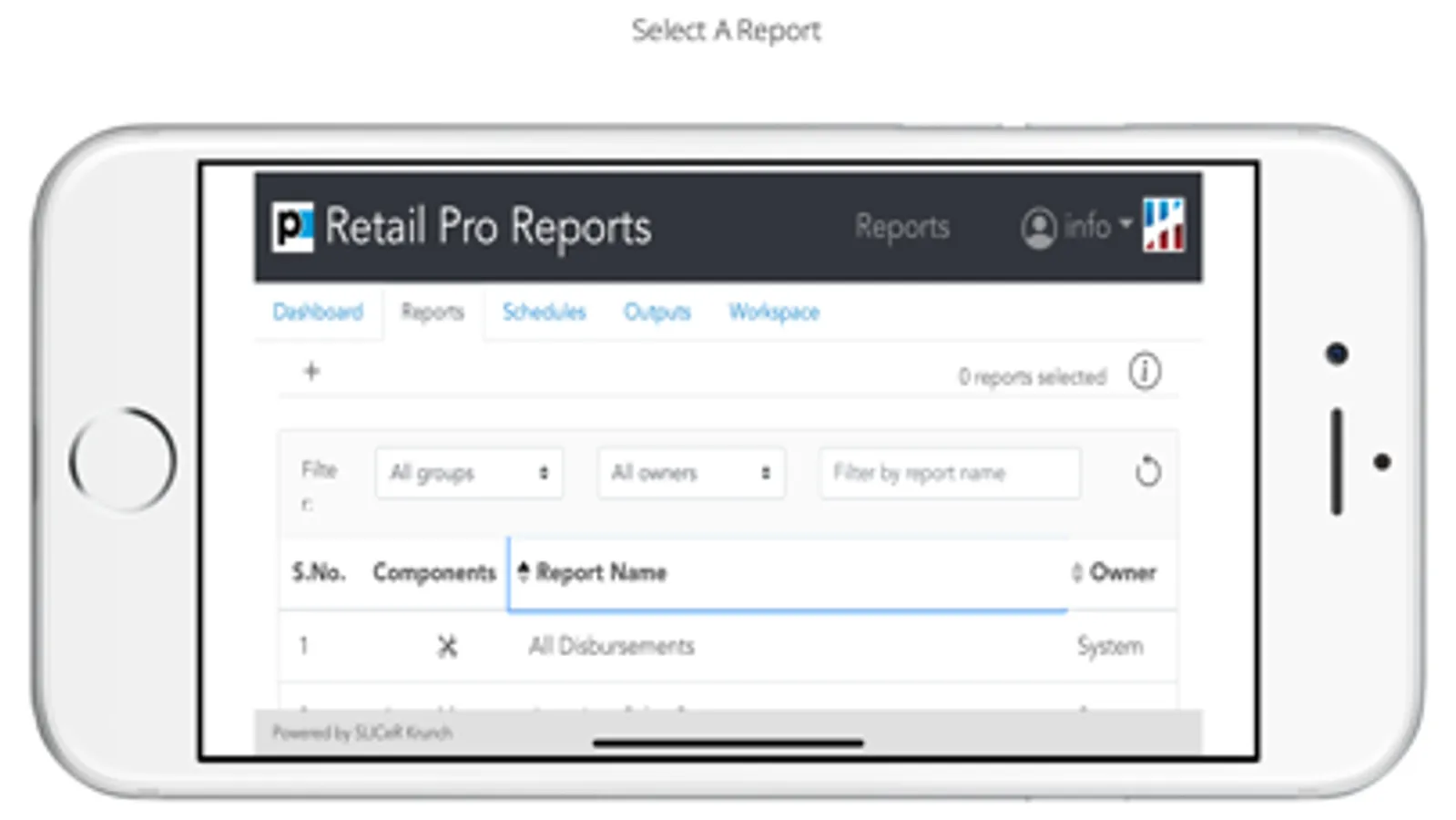Open the All groups dropdown

pos(469,473)
